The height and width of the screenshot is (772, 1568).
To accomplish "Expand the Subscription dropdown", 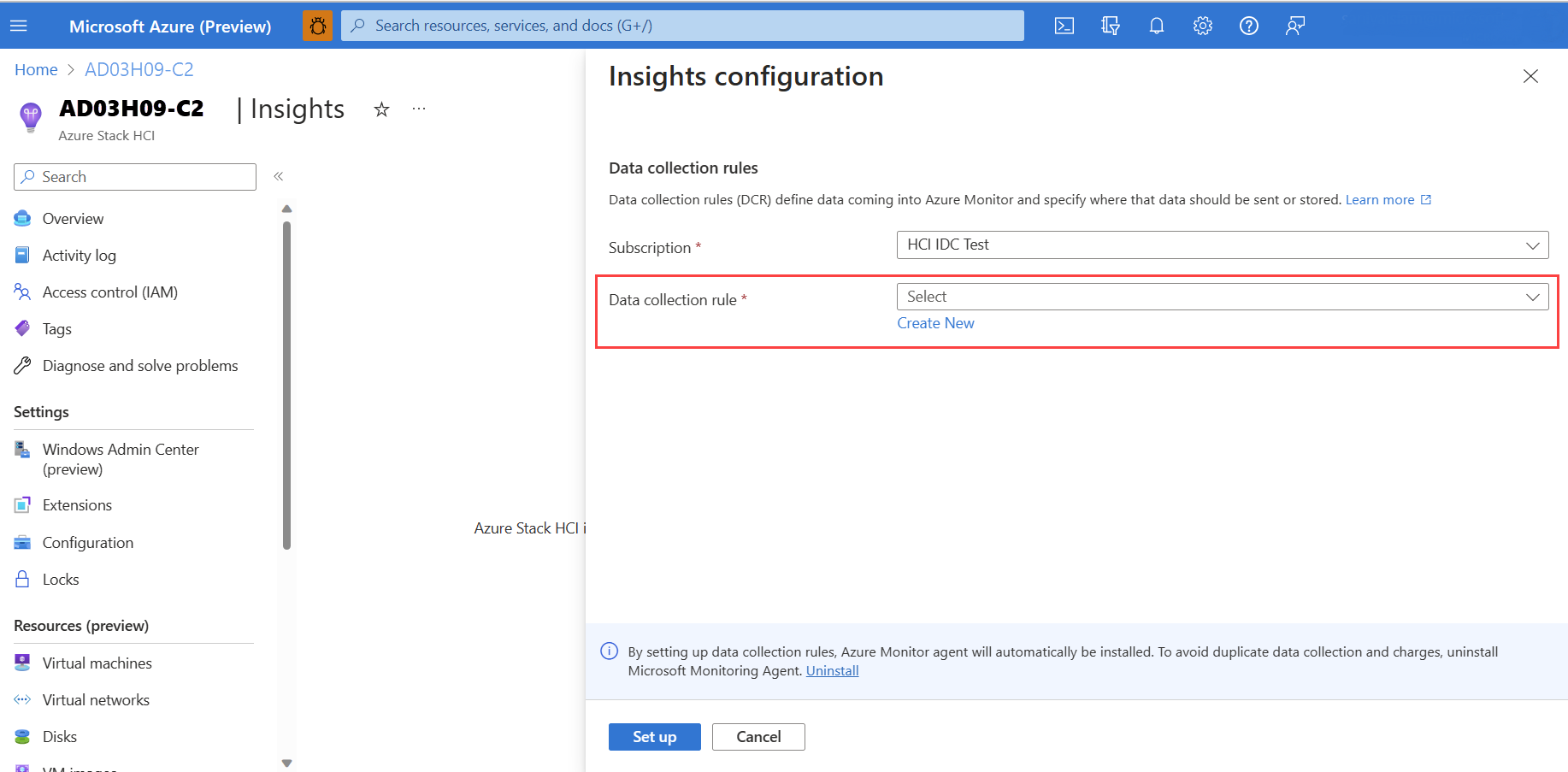I will [x=1222, y=245].
